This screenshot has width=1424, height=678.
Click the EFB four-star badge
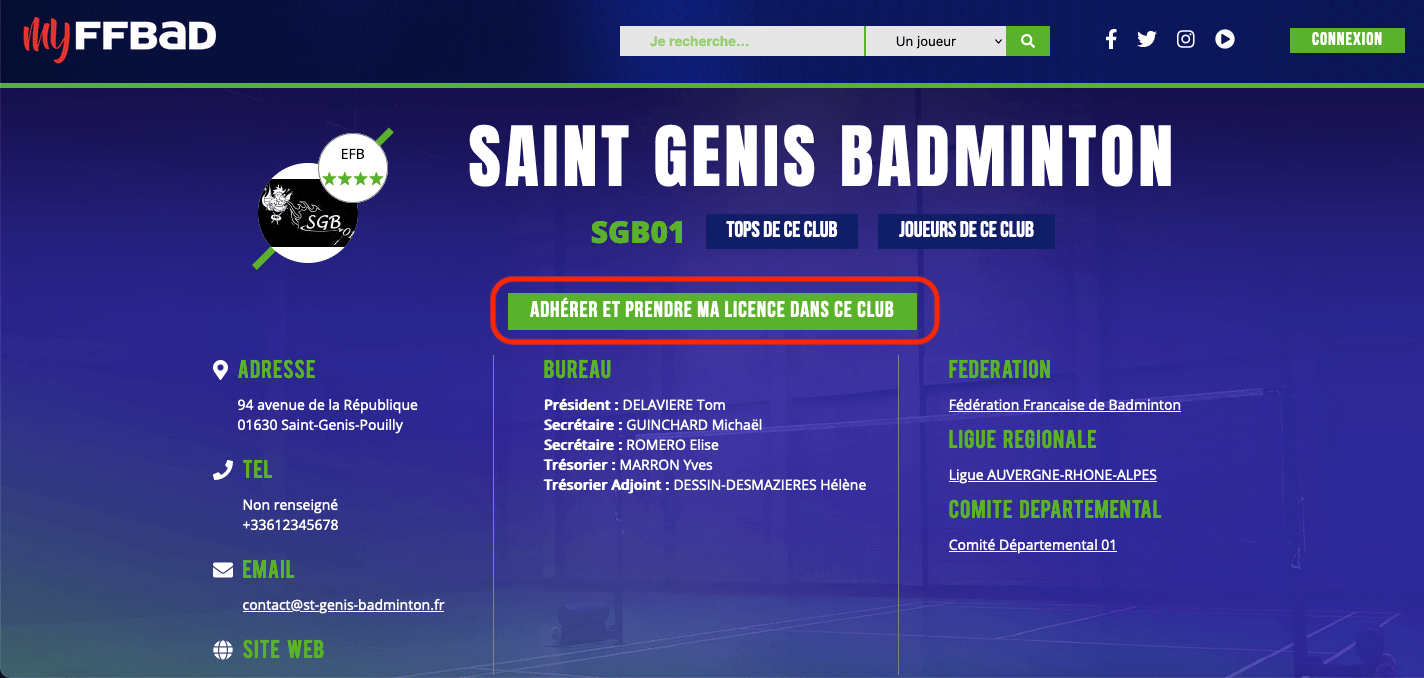pyautogui.click(x=353, y=168)
